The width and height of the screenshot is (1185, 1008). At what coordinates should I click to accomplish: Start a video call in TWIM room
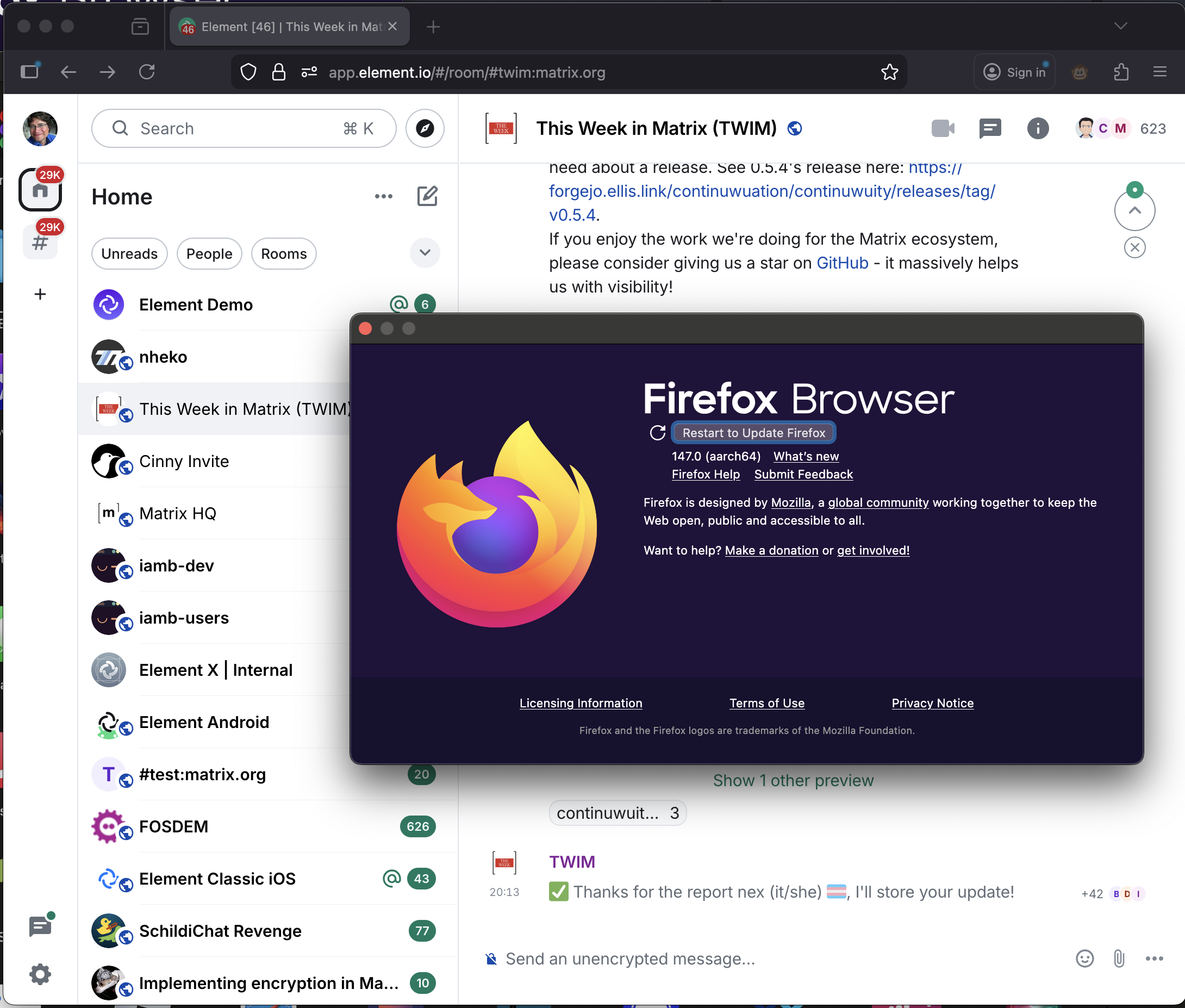tap(942, 128)
